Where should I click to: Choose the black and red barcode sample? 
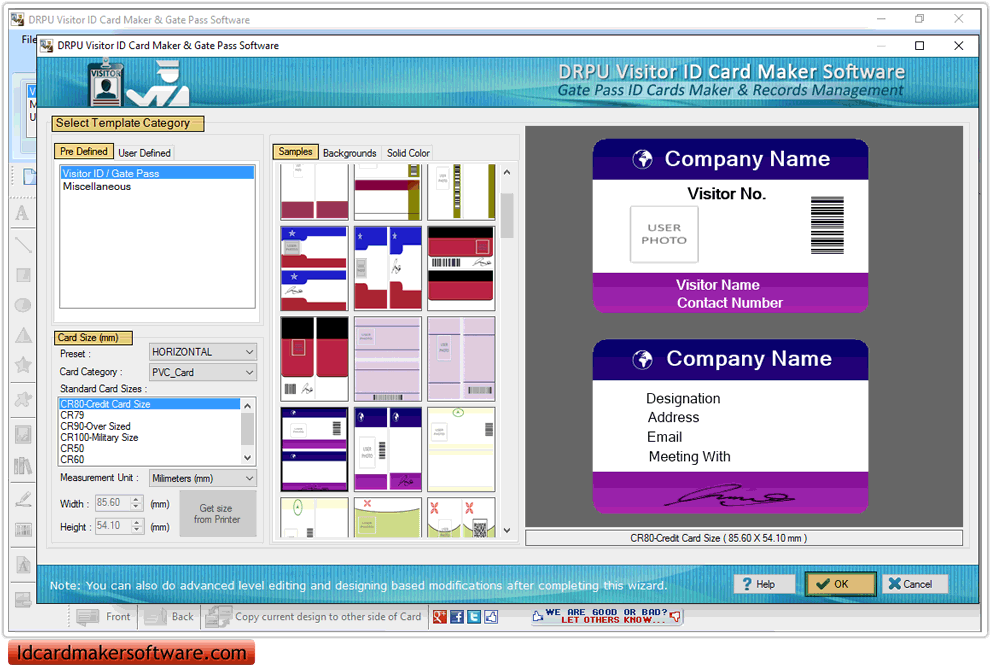pyautogui.click(x=461, y=268)
